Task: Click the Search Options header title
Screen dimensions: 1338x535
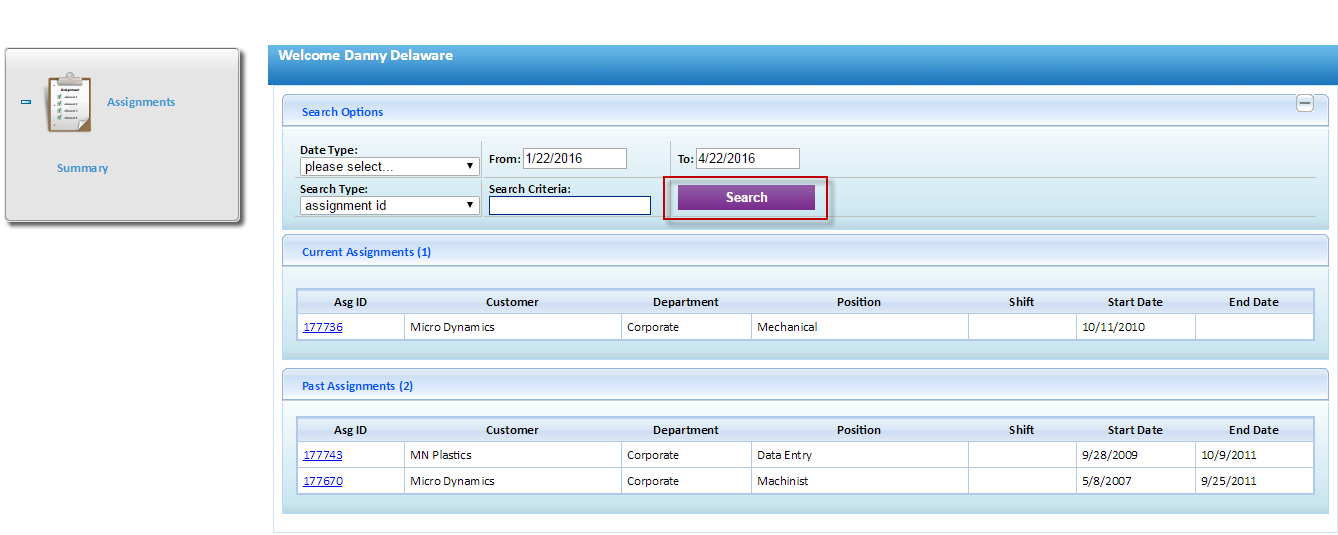Action: (342, 112)
